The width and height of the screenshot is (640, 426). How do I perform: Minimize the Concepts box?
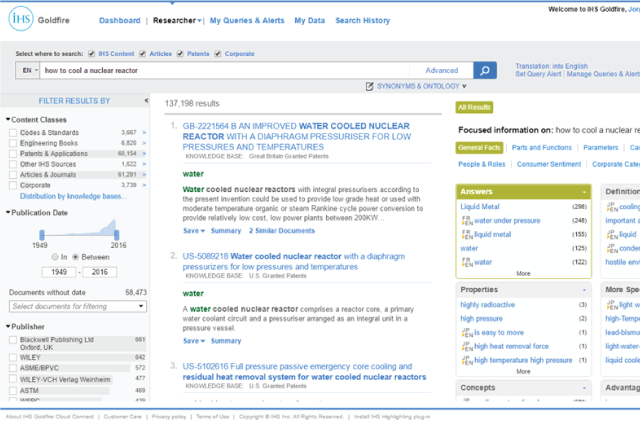pyautogui.click(x=584, y=388)
